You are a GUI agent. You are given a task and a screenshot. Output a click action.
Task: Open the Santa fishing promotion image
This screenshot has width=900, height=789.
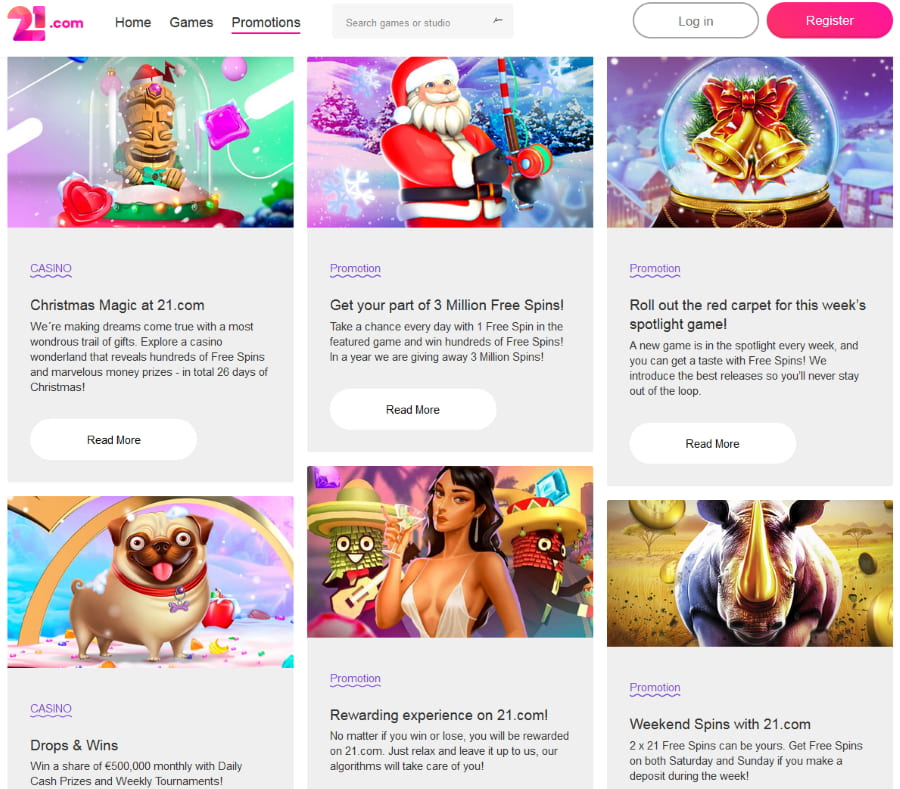(x=450, y=142)
